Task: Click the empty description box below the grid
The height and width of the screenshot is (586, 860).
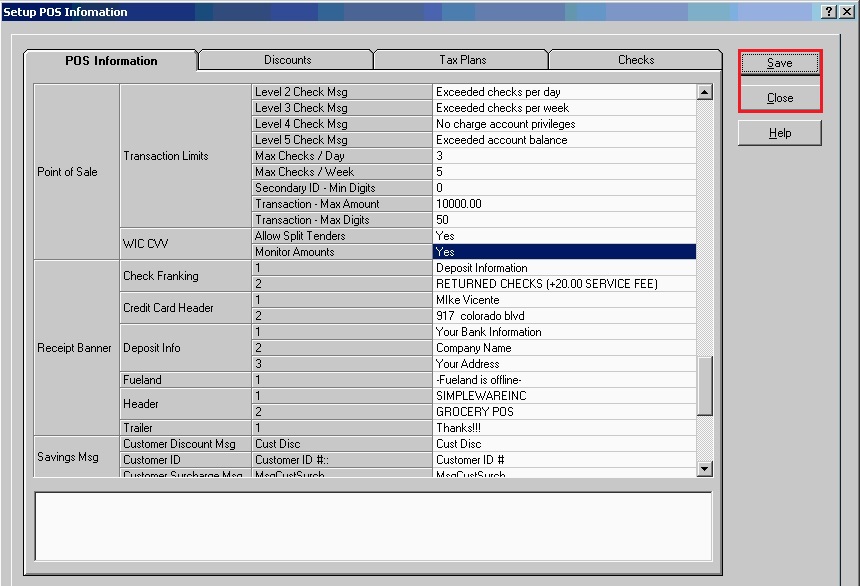Action: pyautogui.click(x=373, y=526)
